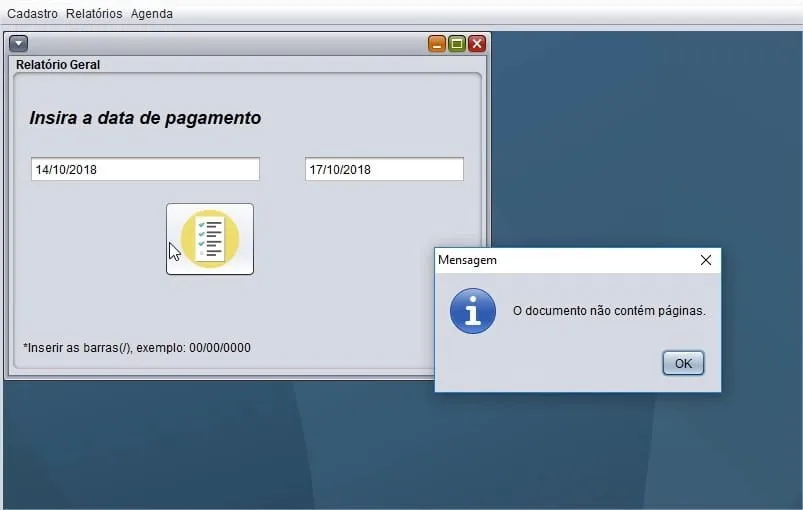
Task: Click the blue information icon in the dialog
Action: (473, 311)
